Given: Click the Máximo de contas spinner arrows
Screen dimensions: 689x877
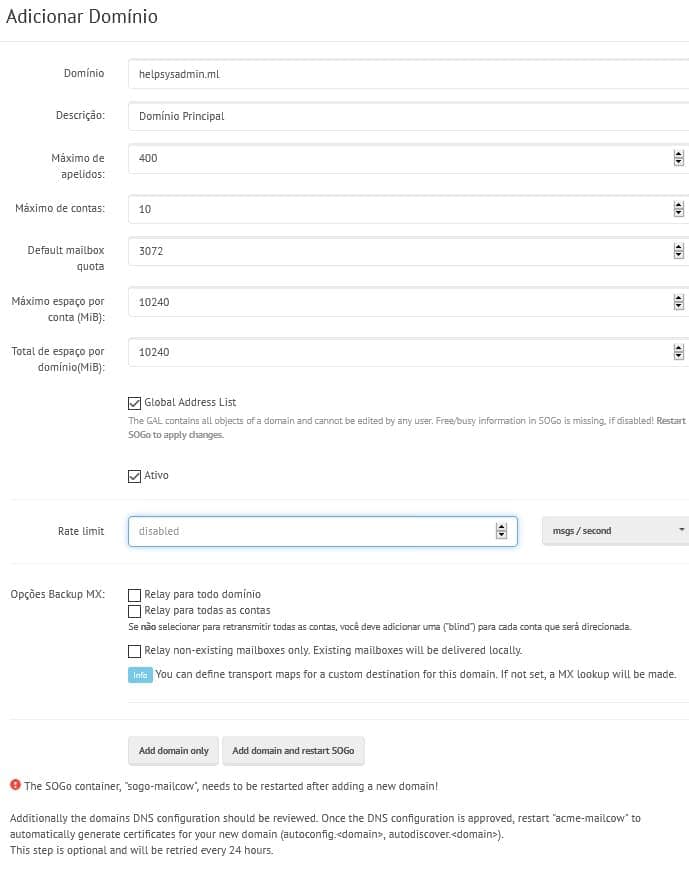Looking at the screenshot, I should coord(678,209).
